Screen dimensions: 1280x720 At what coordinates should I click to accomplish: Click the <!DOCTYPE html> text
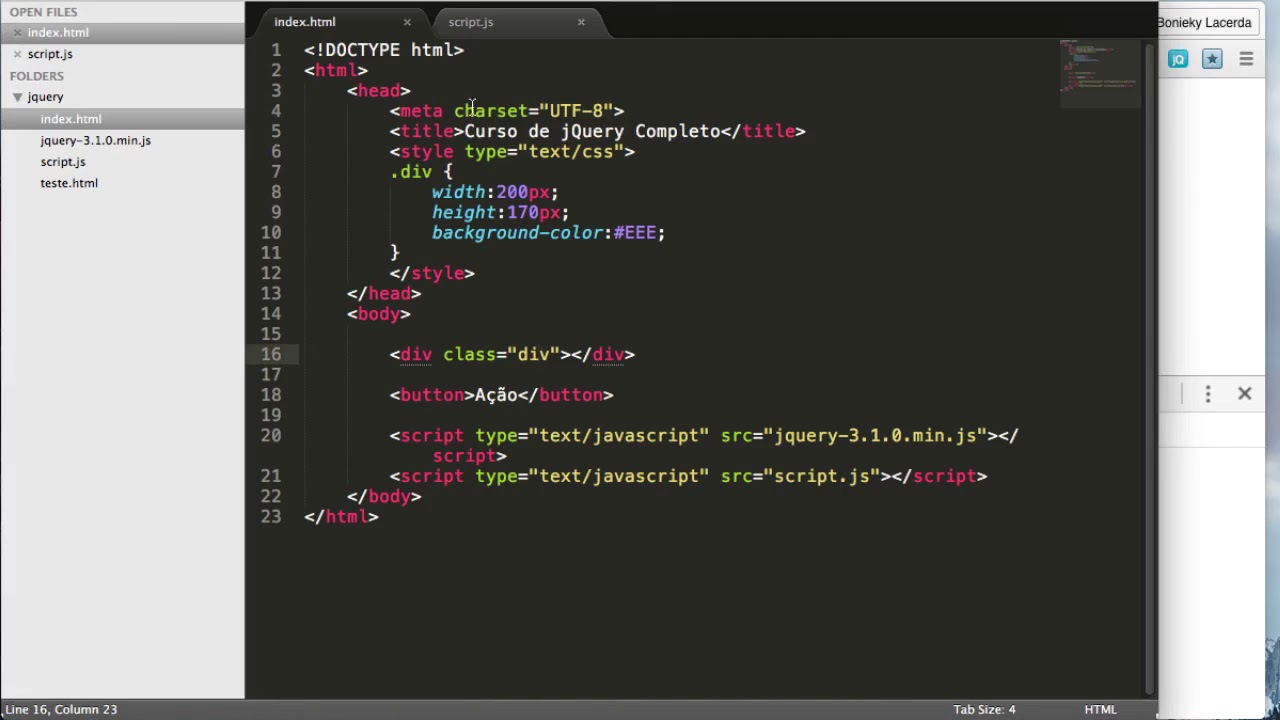pos(384,50)
